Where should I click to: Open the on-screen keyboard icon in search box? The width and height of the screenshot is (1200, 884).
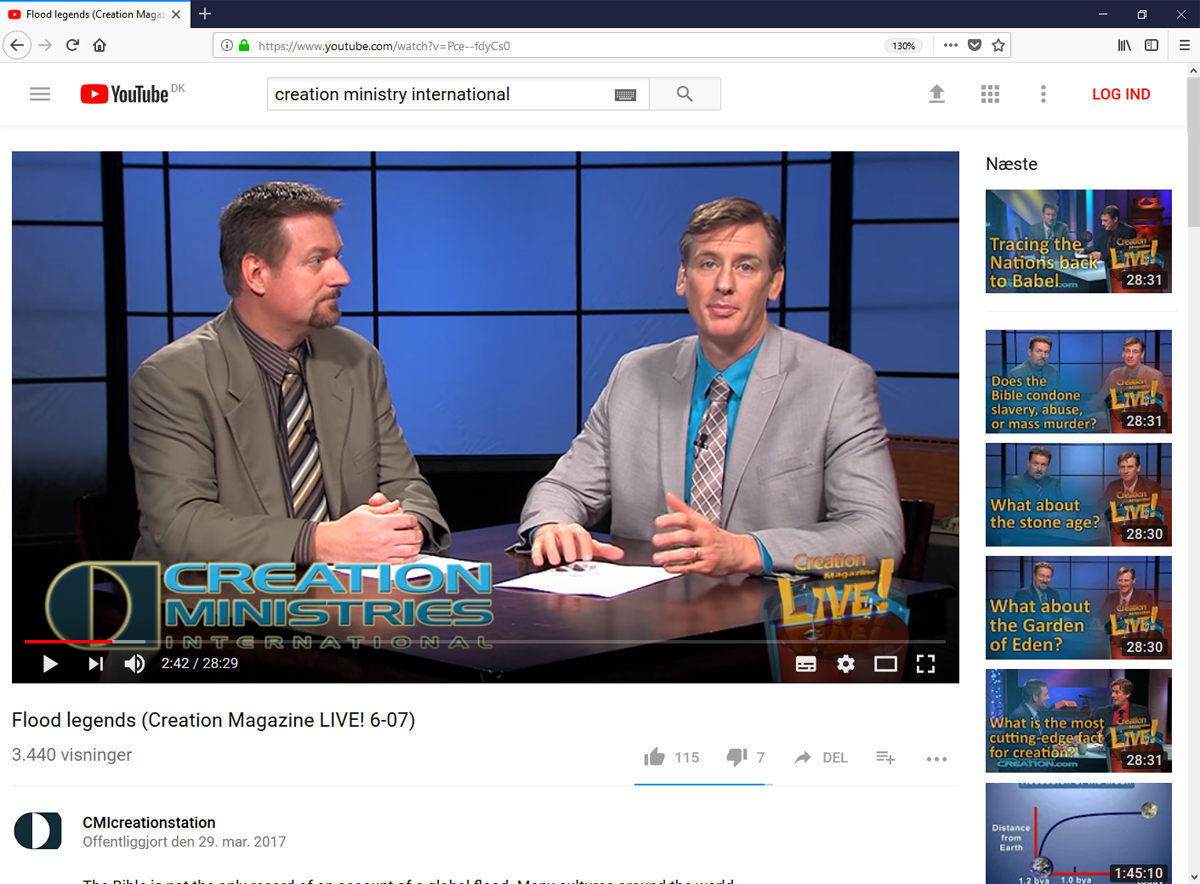(x=625, y=94)
